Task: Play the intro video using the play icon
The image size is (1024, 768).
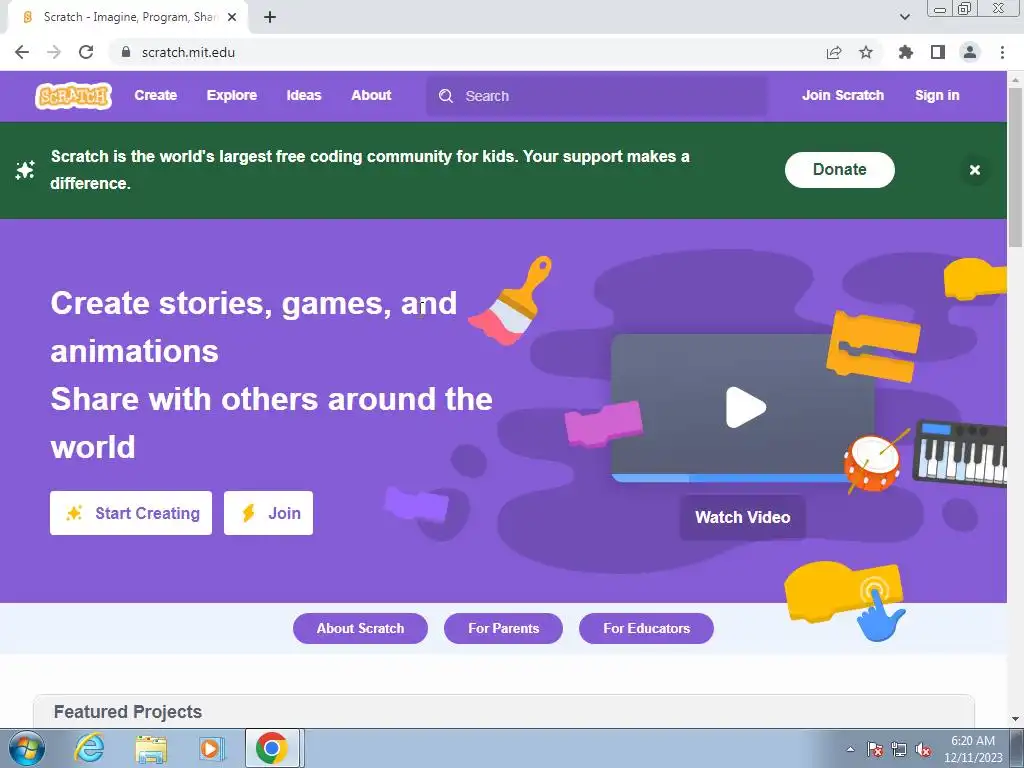Action: (746, 408)
